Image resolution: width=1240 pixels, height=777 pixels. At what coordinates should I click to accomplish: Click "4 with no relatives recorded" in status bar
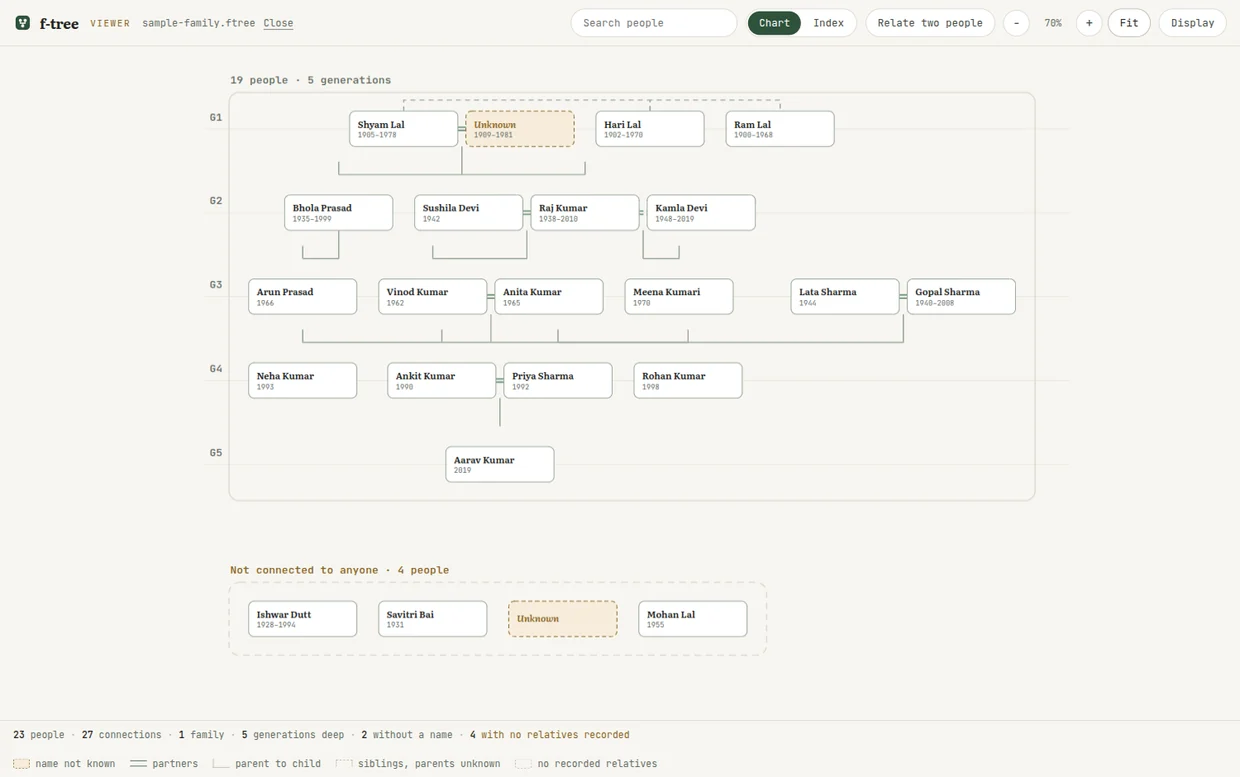click(550, 735)
